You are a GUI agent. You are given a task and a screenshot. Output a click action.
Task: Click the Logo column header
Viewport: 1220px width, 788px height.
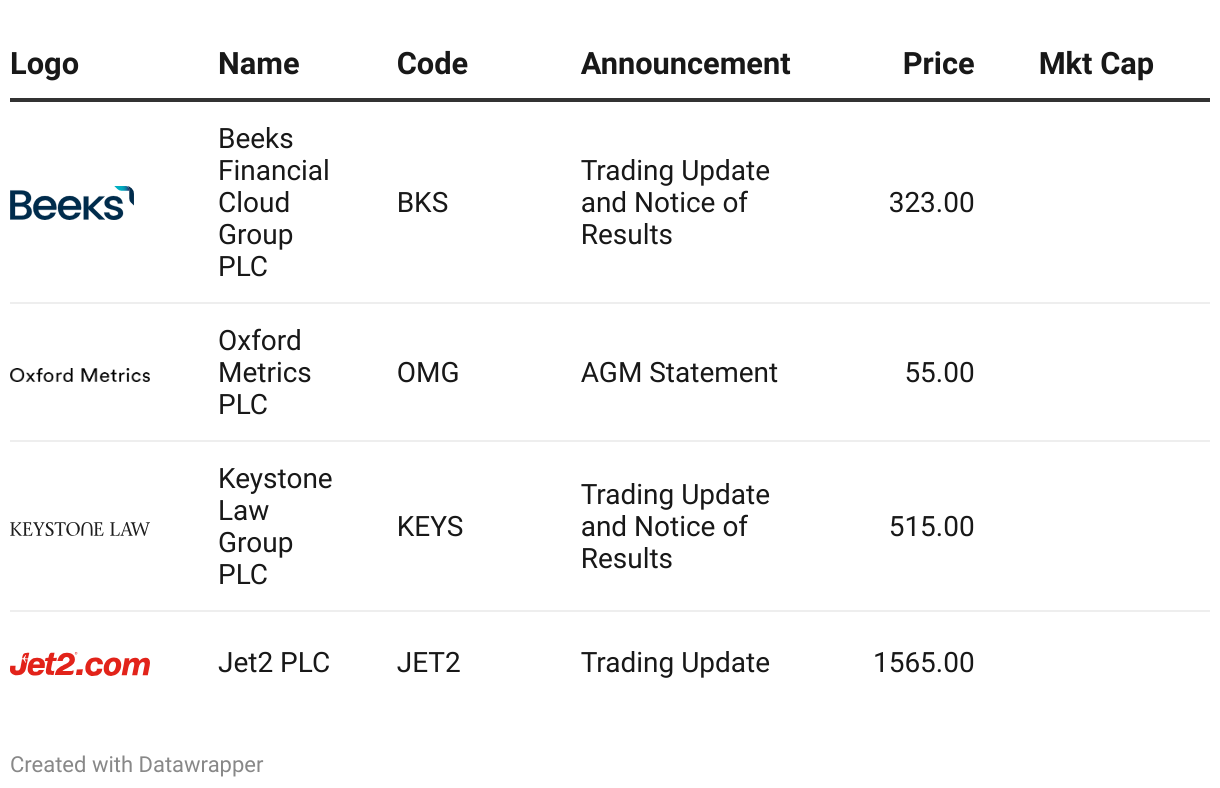point(44,64)
